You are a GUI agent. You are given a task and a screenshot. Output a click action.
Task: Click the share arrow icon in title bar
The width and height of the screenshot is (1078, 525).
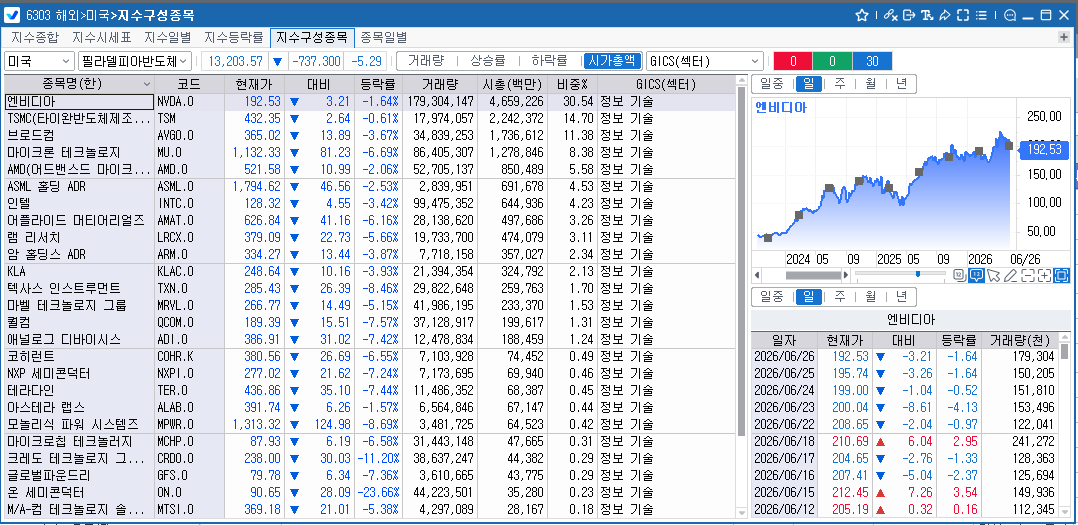pyautogui.click(x=945, y=15)
